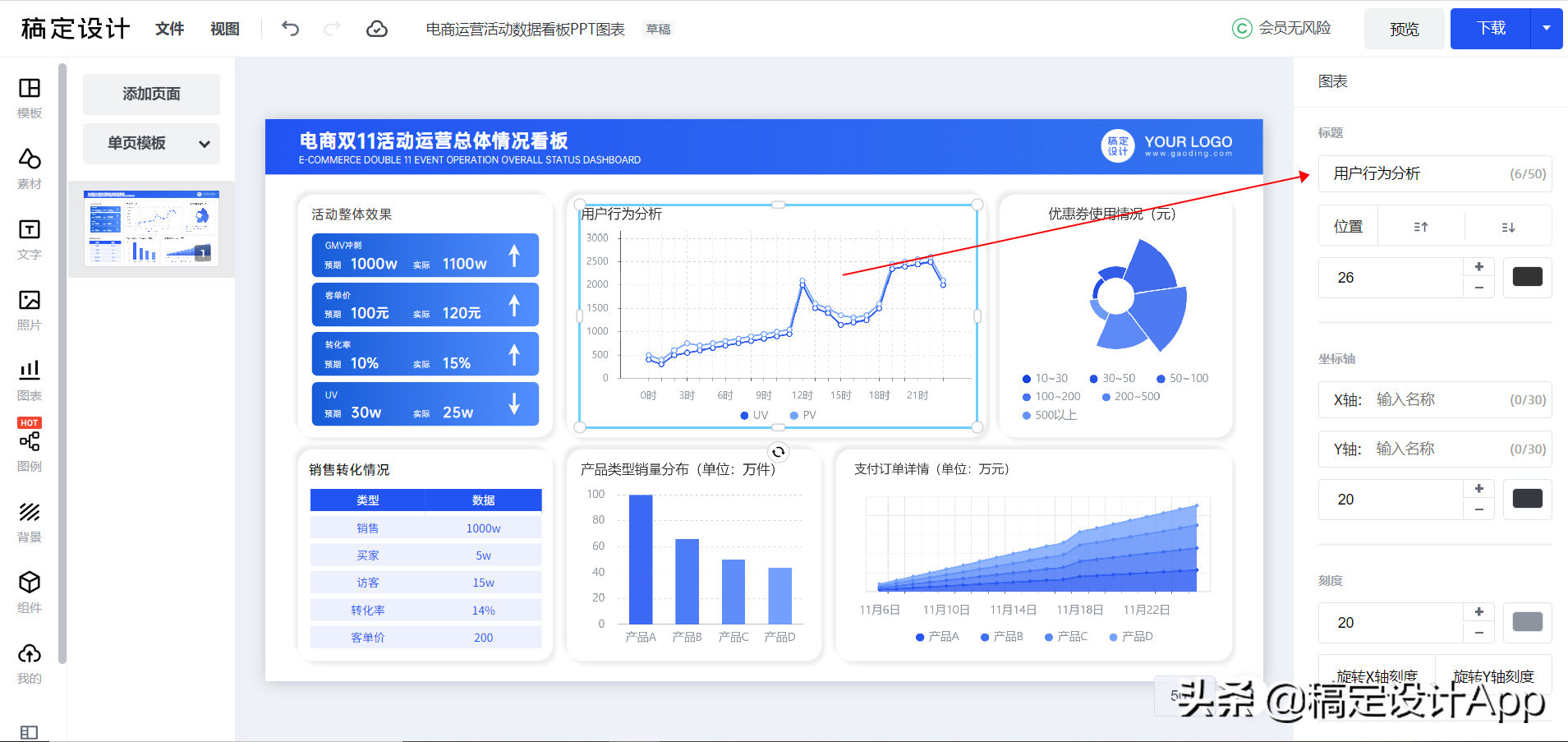Select the 转化率 15% card on canvas
This screenshot has height=742, width=1568.
[425, 354]
